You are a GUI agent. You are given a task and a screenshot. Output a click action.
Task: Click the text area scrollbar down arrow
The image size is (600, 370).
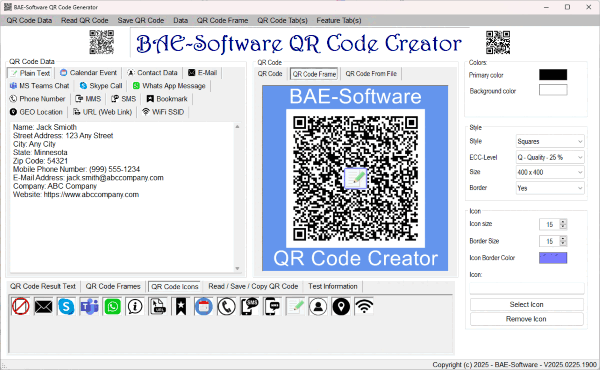[x=237, y=268]
